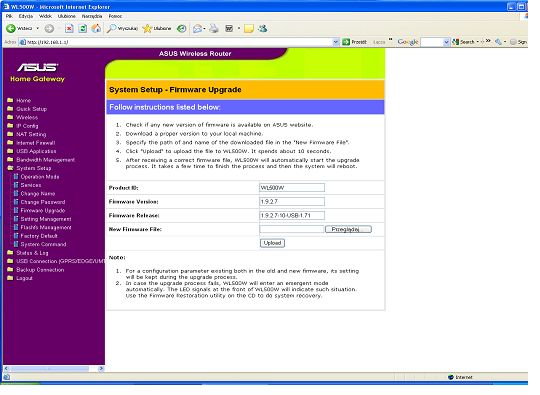This screenshot has height=395, width=540.
Task: Open the Edycja menu
Action: 26,16
